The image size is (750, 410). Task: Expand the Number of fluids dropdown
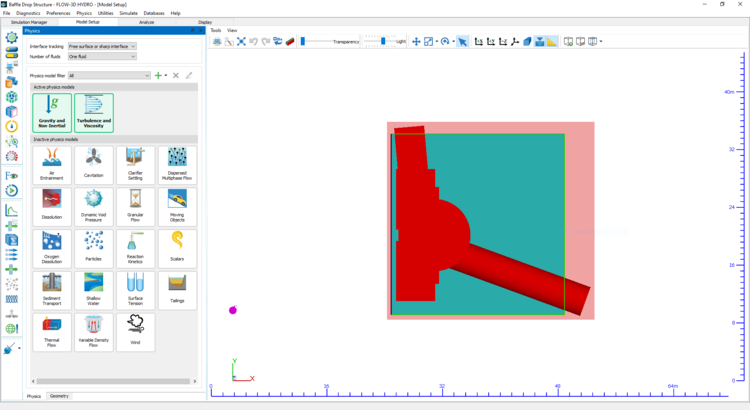point(102,56)
